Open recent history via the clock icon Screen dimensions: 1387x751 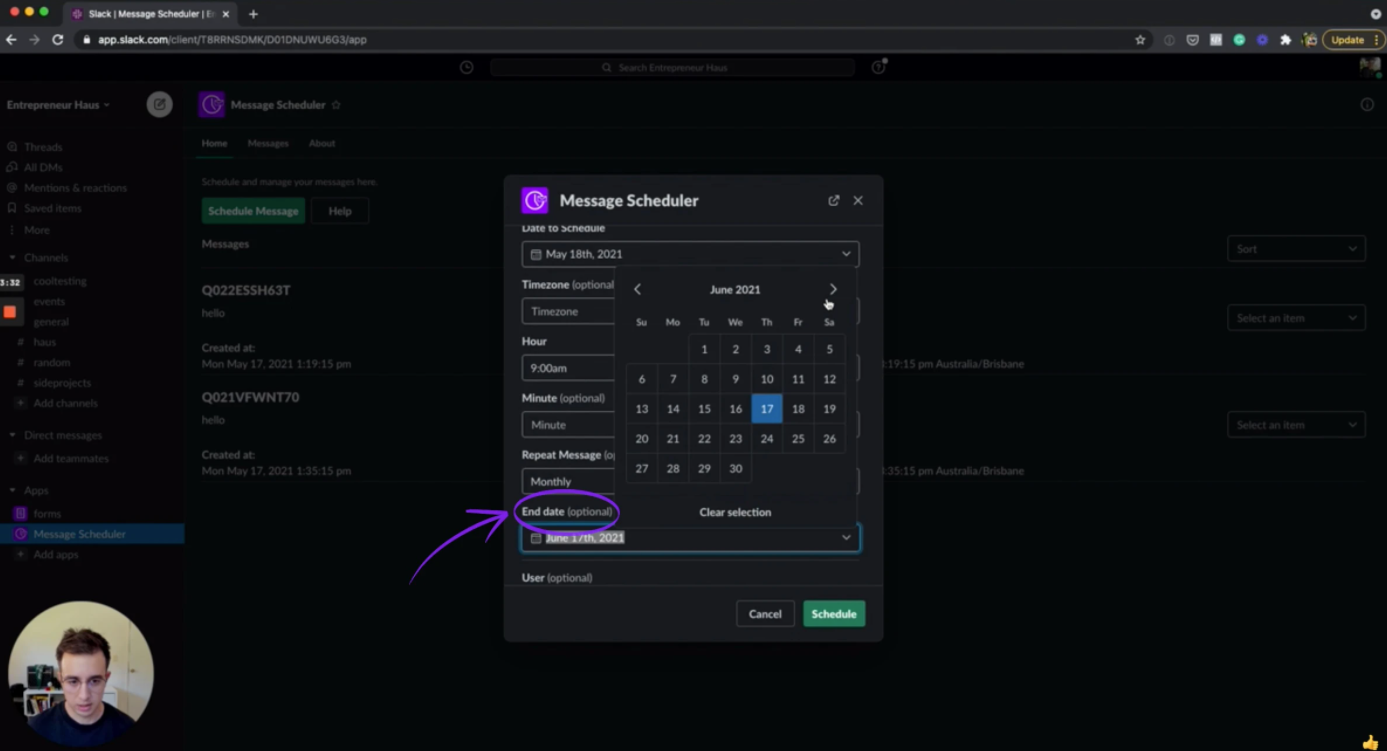tap(466, 67)
